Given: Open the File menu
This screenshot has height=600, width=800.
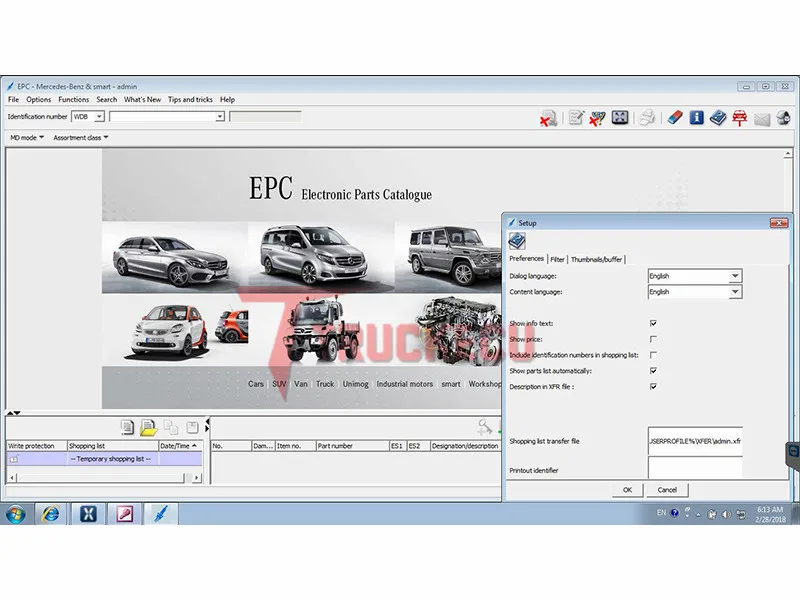Looking at the screenshot, I should (13, 99).
